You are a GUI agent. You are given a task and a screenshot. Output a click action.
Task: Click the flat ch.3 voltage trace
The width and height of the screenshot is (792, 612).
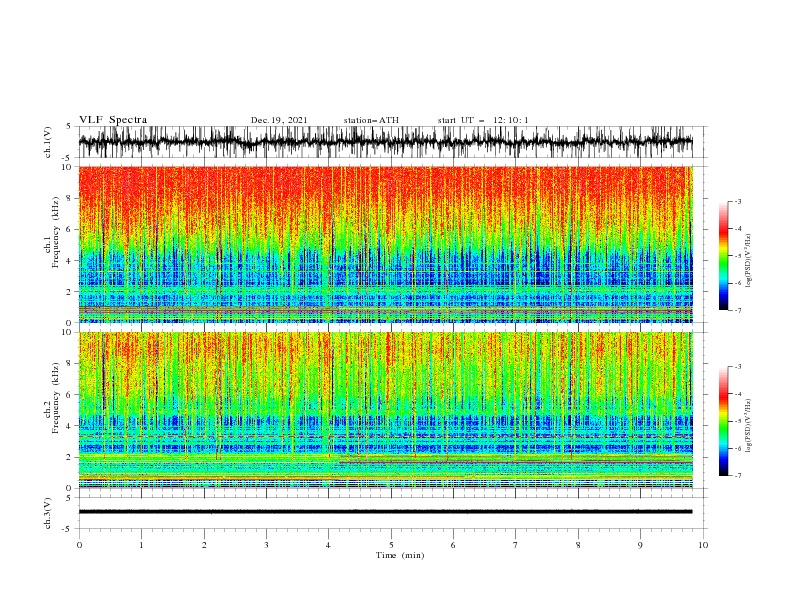pos(385,512)
